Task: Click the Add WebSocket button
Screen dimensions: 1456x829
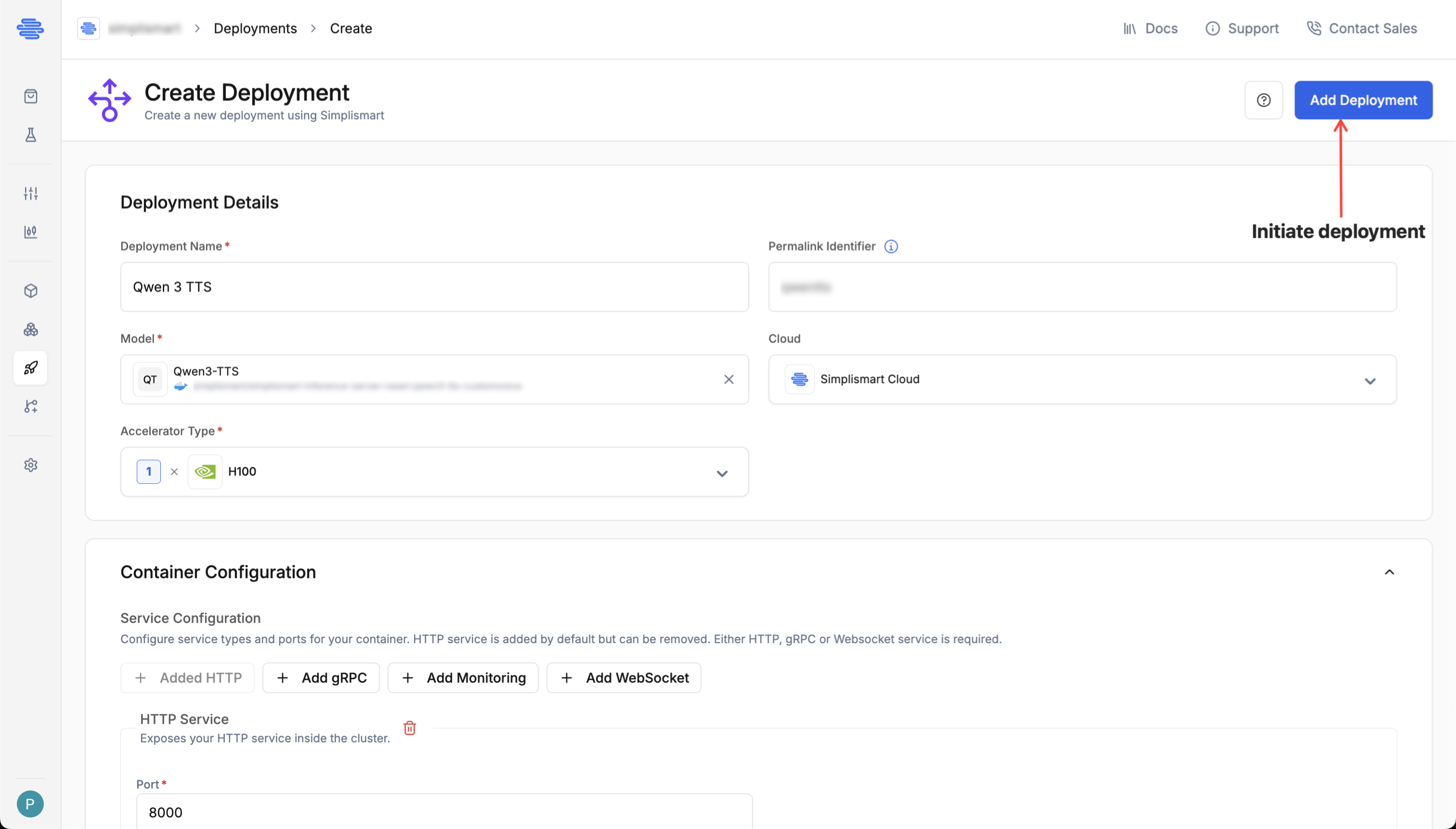Action: click(x=624, y=678)
